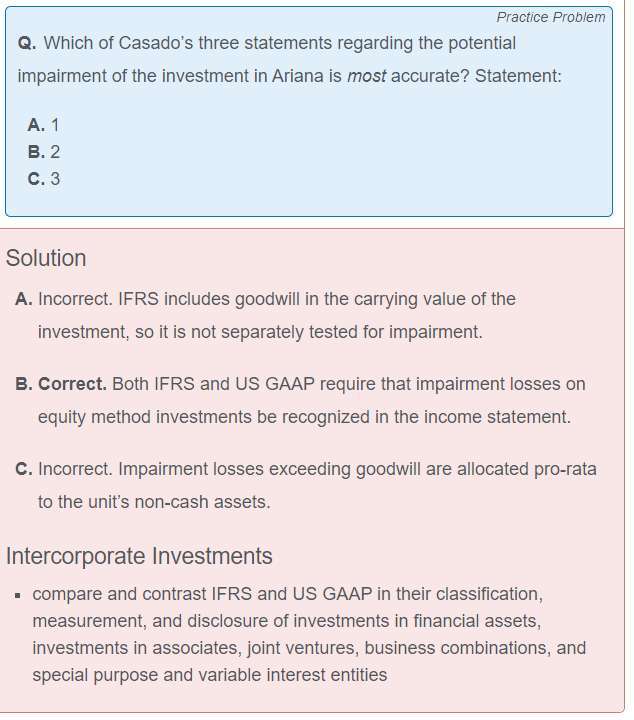Click the Solution heading

46,258
